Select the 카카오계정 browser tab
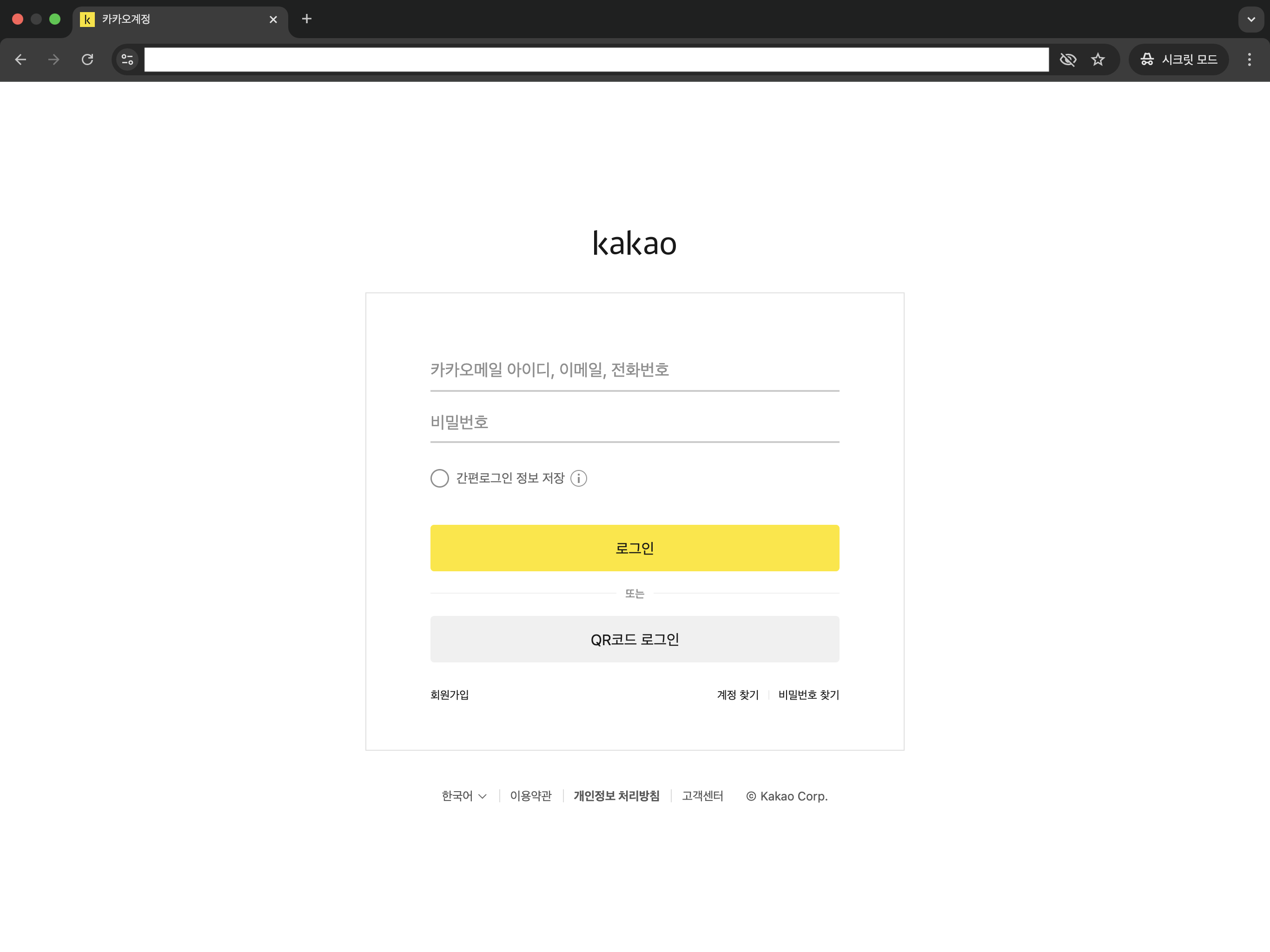 coord(172,19)
